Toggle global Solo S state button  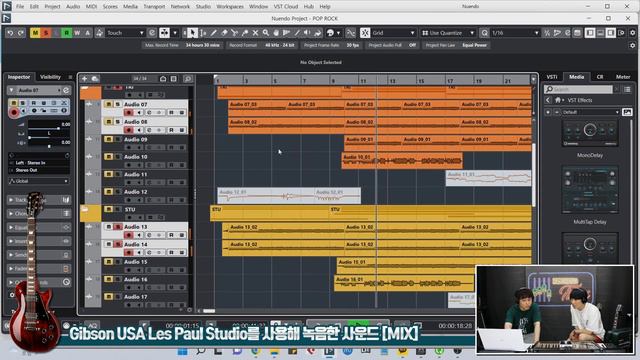point(46,33)
